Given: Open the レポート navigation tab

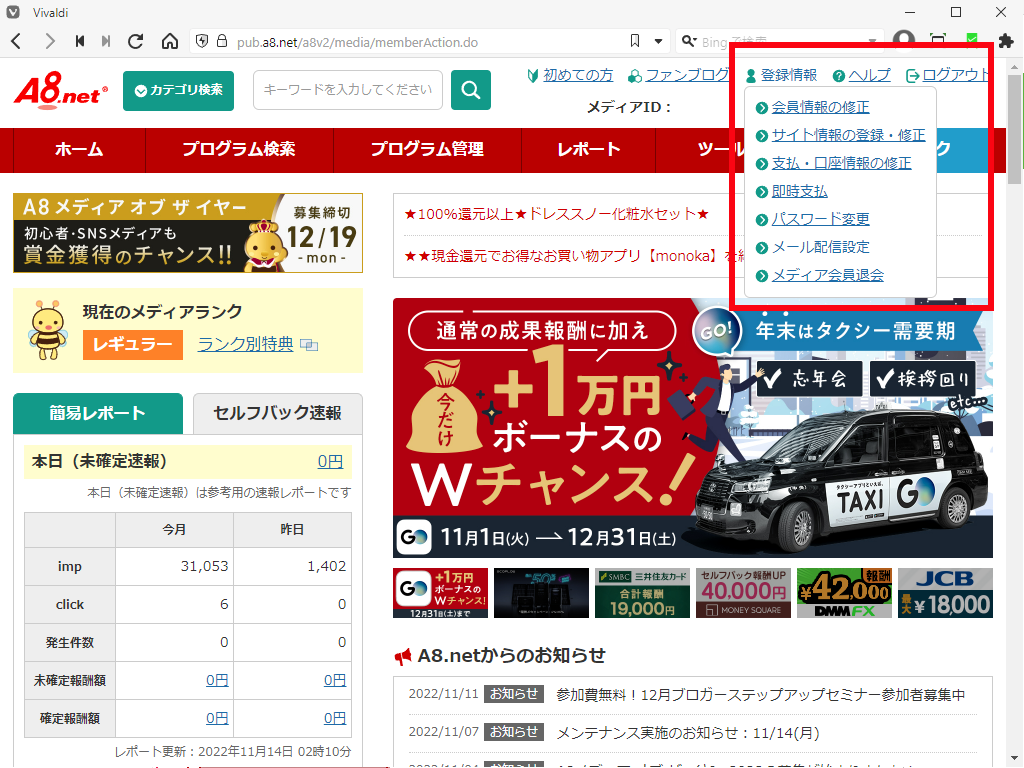Looking at the screenshot, I should point(588,150).
